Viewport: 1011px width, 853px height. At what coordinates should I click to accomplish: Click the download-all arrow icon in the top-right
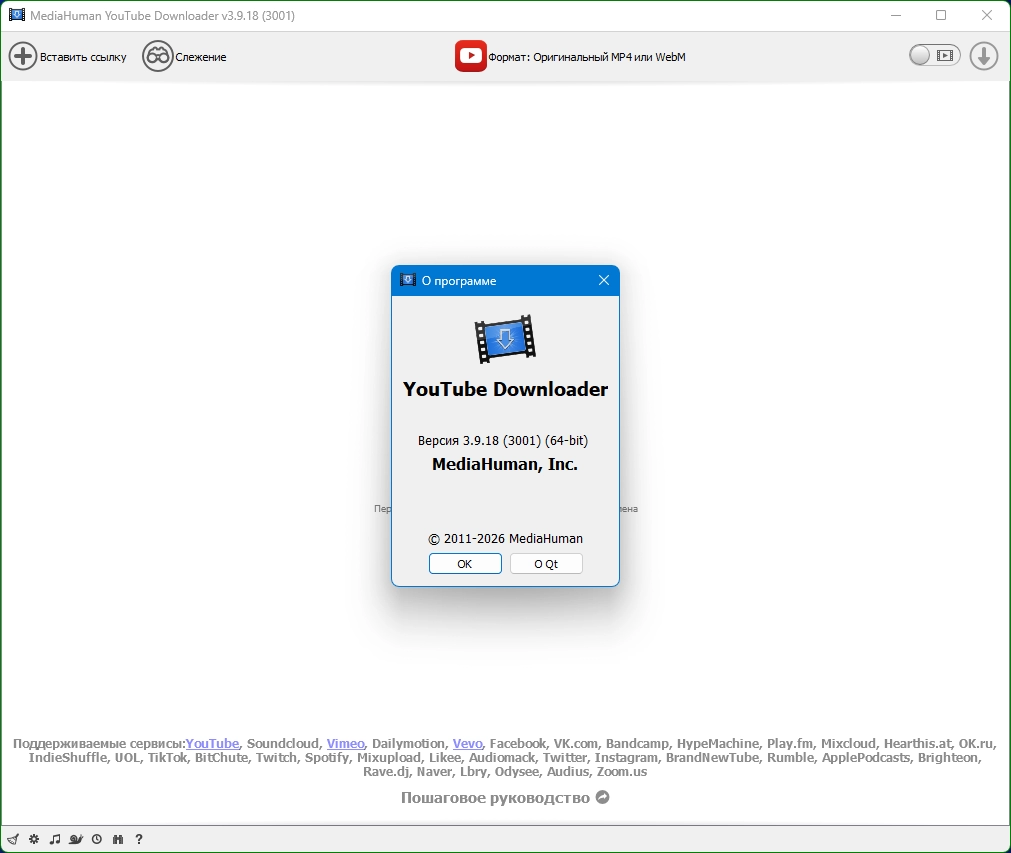click(x=984, y=56)
